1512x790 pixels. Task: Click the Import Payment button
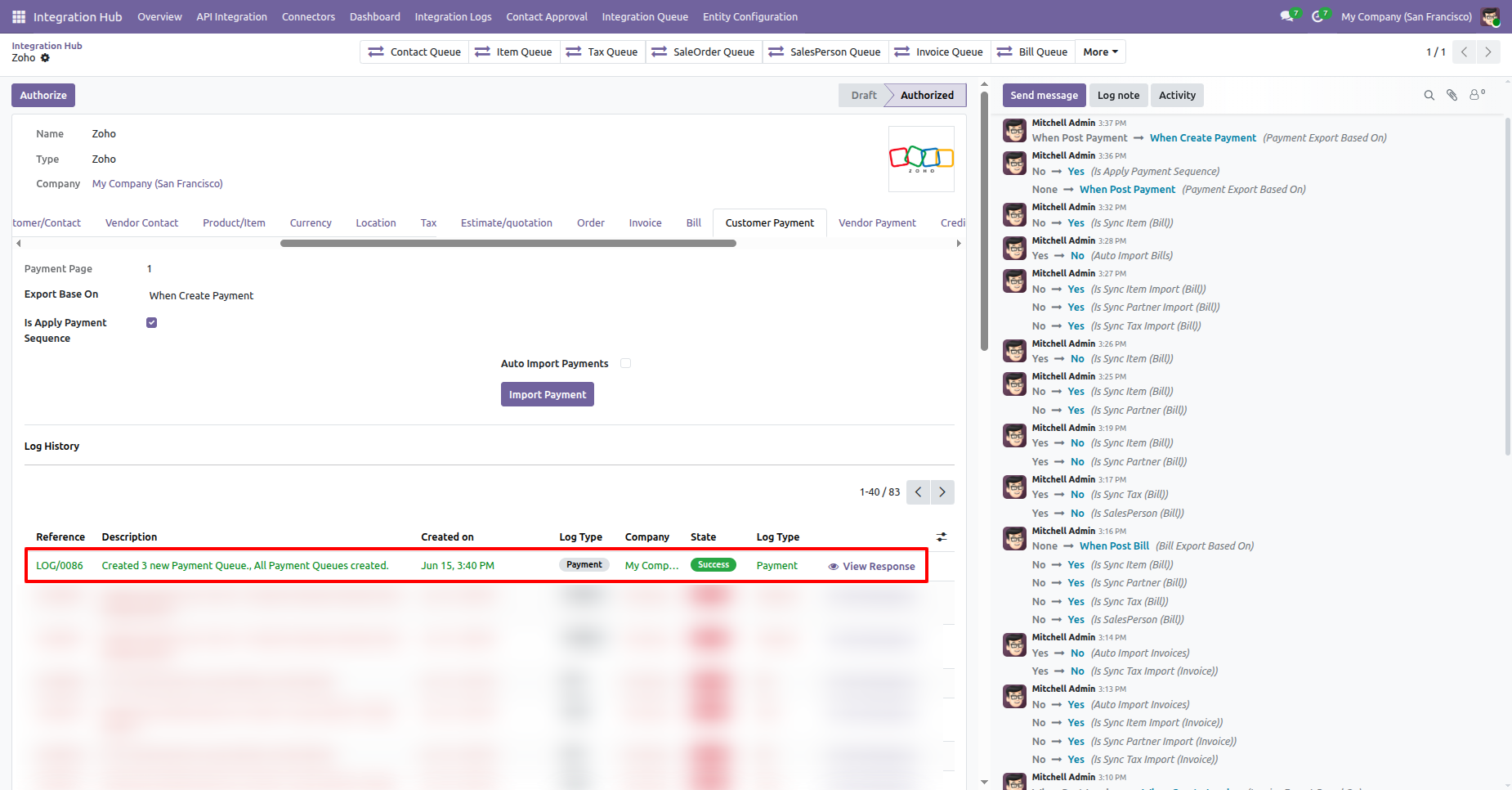click(548, 395)
